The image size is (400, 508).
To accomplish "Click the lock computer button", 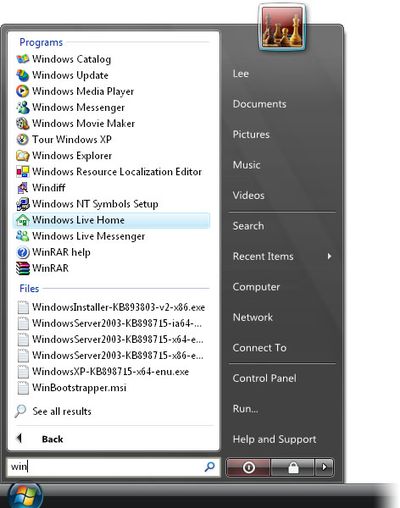I will click(x=293, y=467).
